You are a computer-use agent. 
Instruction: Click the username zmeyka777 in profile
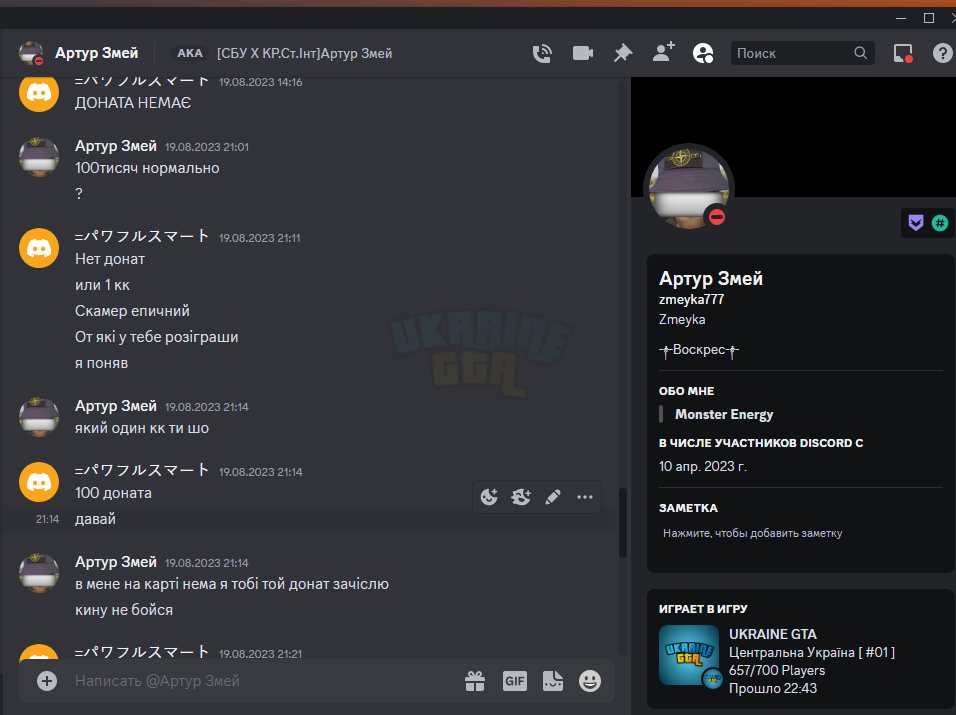(x=691, y=299)
